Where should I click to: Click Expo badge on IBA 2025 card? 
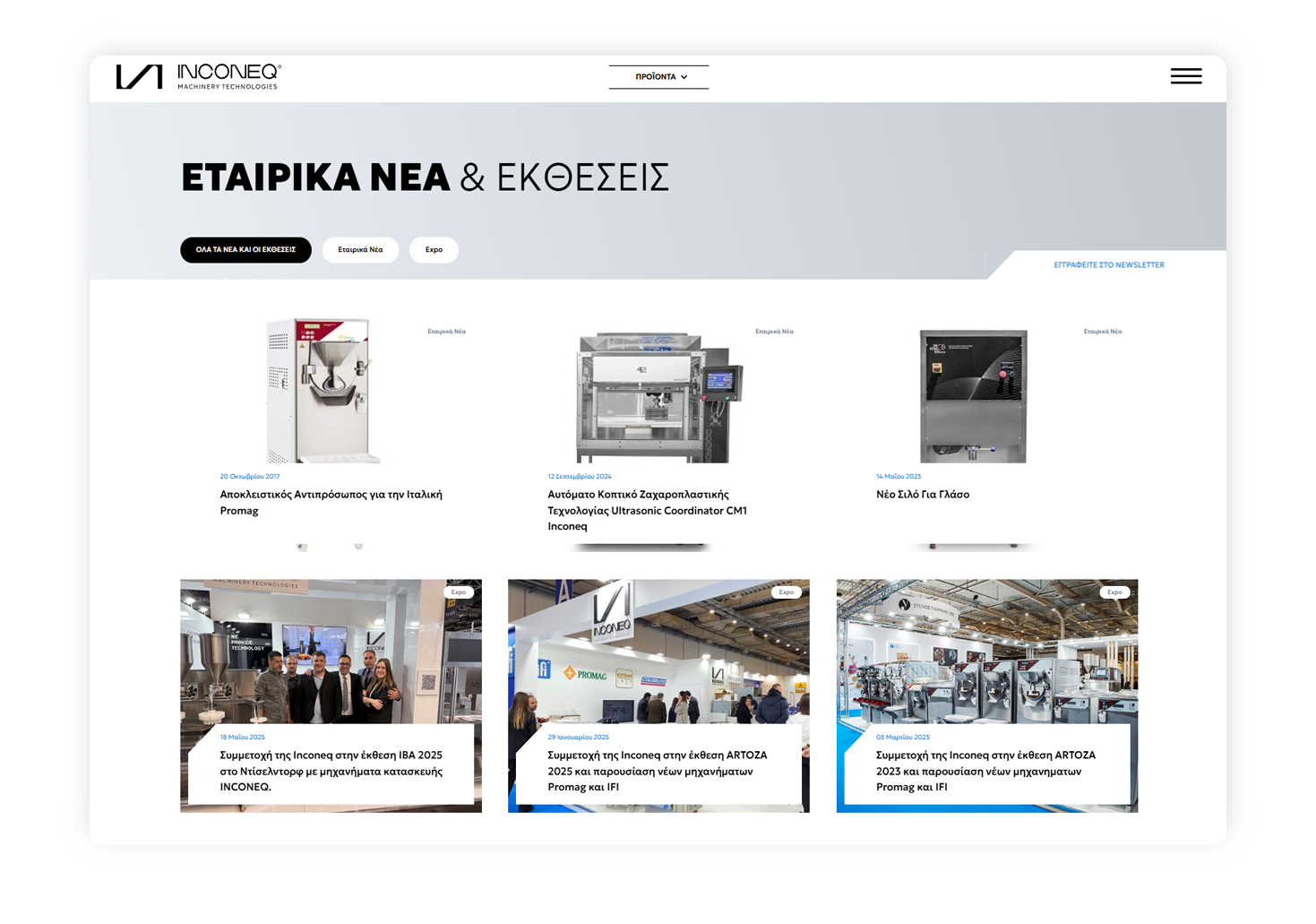point(459,592)
